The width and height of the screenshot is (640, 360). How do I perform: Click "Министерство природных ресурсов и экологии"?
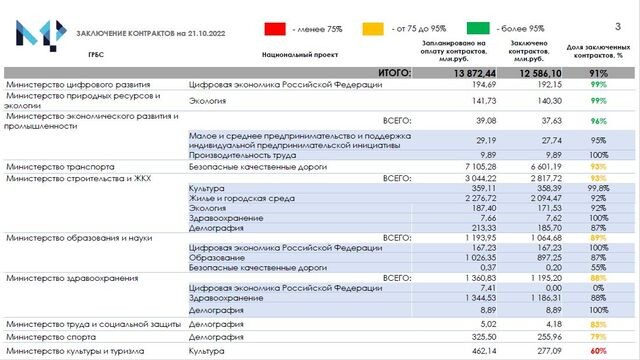coord(82,100)
